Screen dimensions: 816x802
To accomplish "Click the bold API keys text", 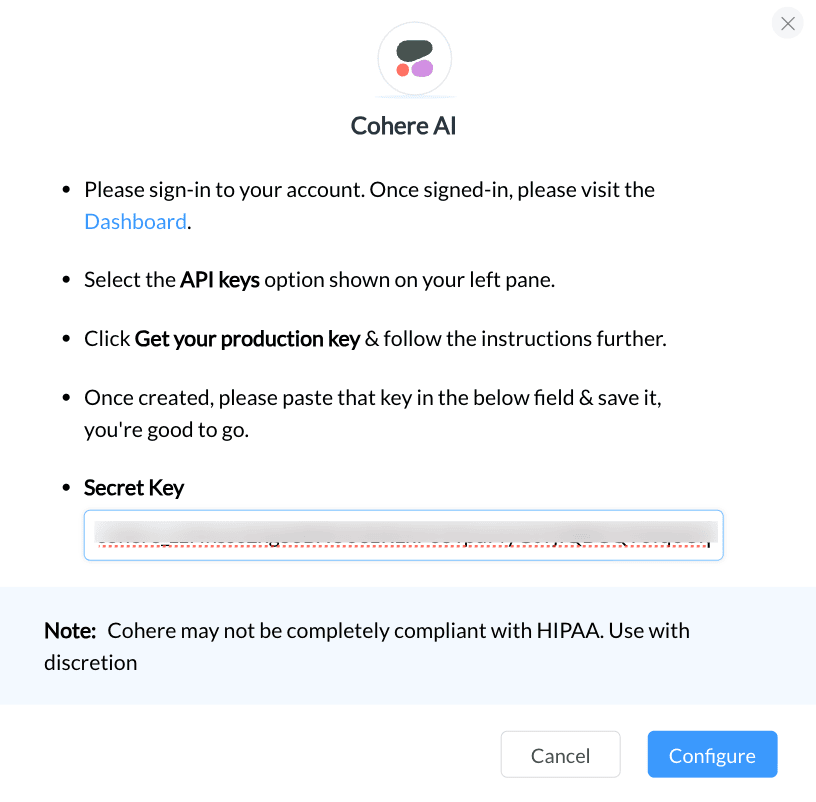I will coord(220,280).
